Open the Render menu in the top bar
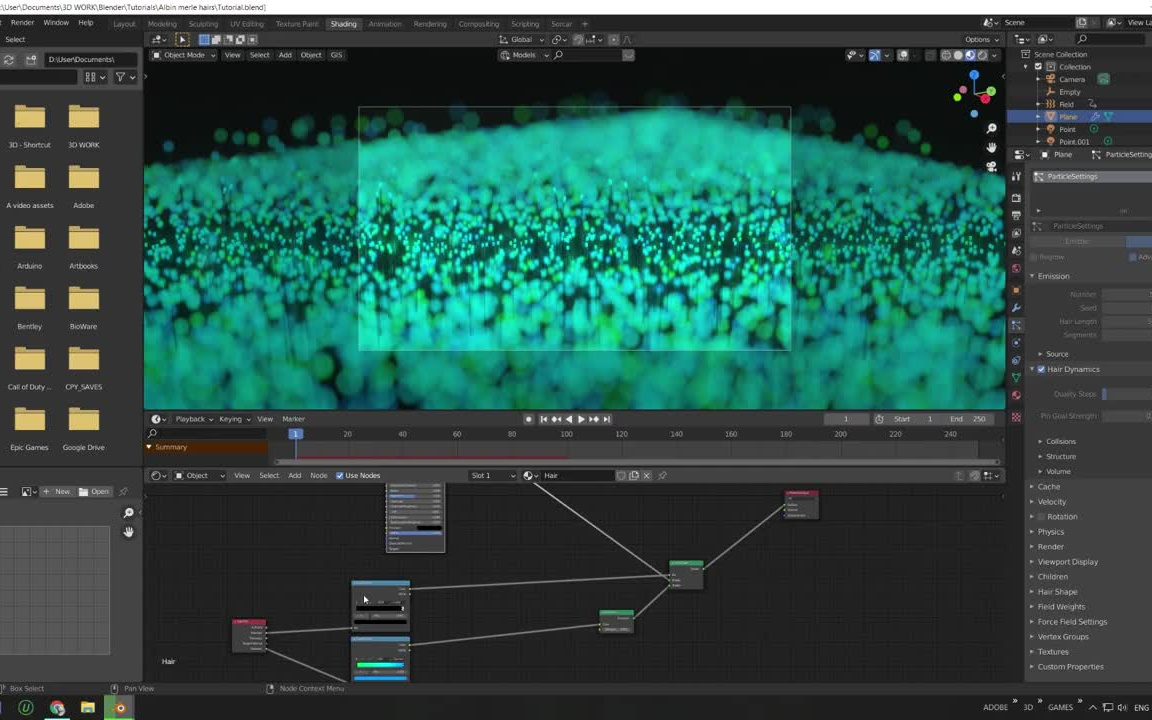The height and width of the screenshot is (720, 1152). [22, 24]
